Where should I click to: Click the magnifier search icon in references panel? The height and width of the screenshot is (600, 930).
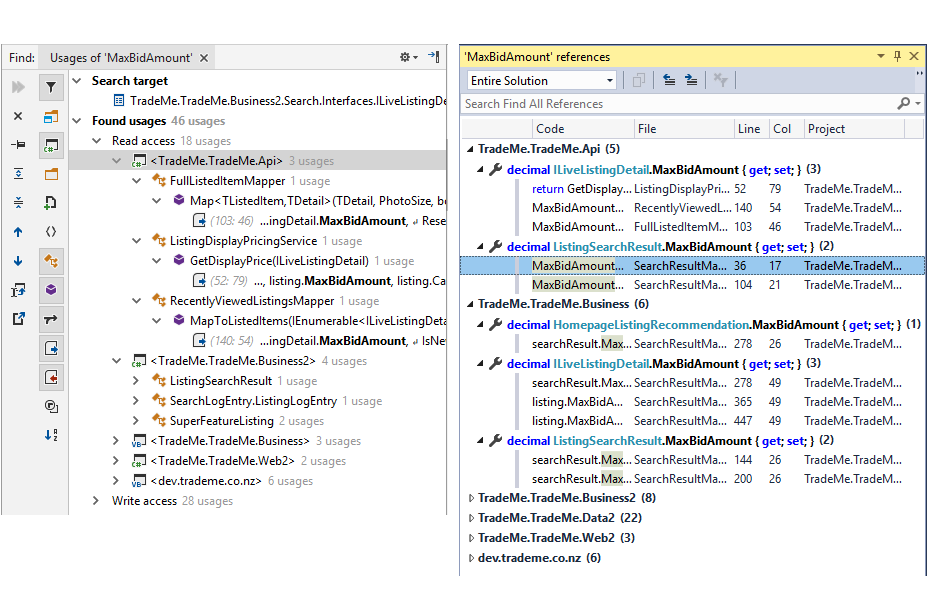coord(903,104)
